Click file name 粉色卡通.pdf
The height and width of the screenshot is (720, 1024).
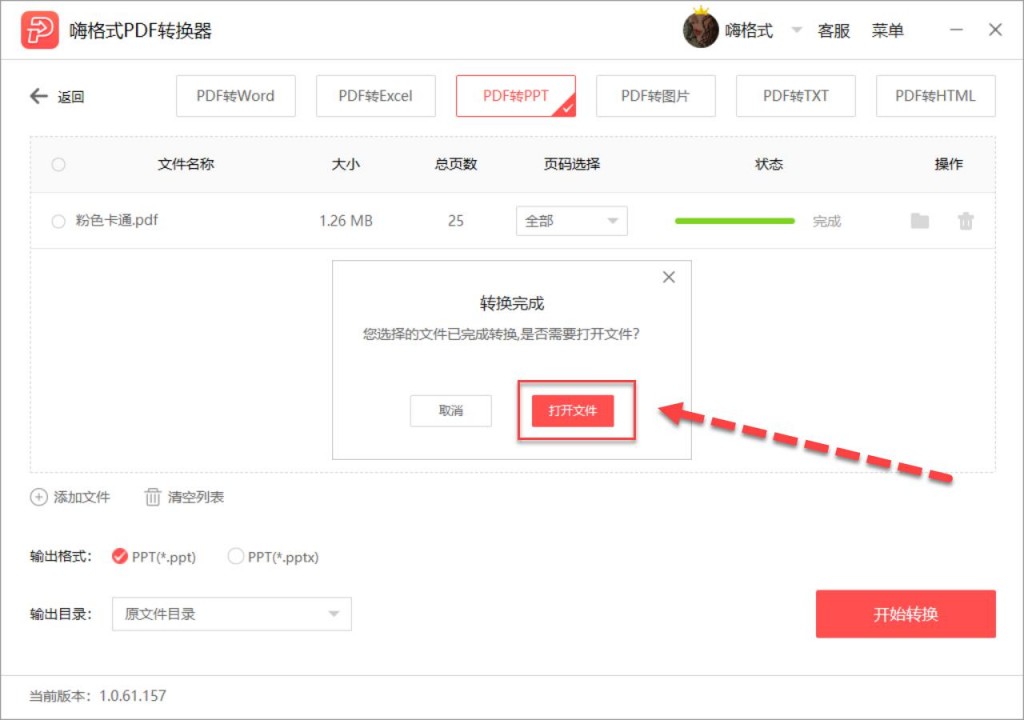pos(117,220)
